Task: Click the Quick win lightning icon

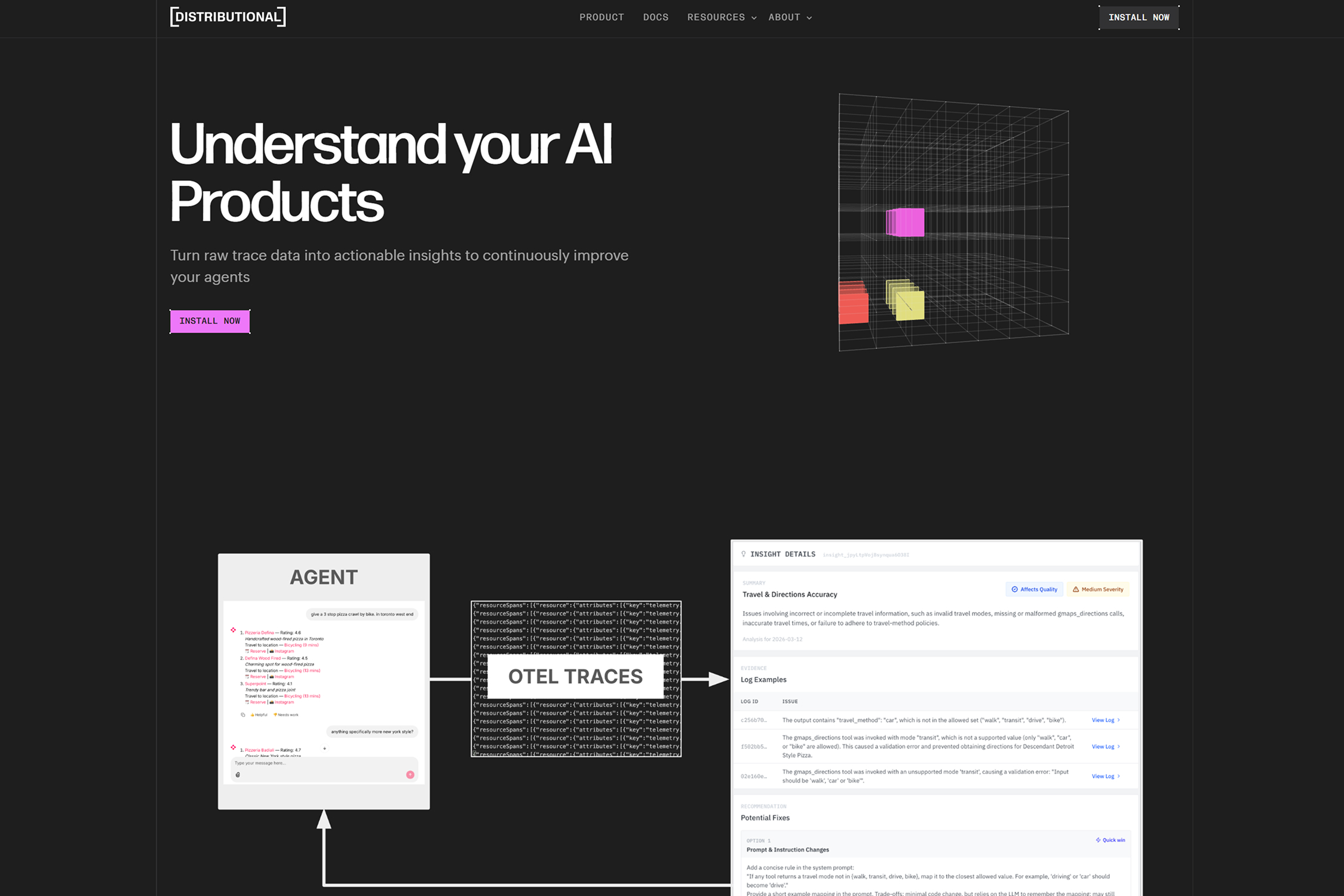Action: point(1098,840)
